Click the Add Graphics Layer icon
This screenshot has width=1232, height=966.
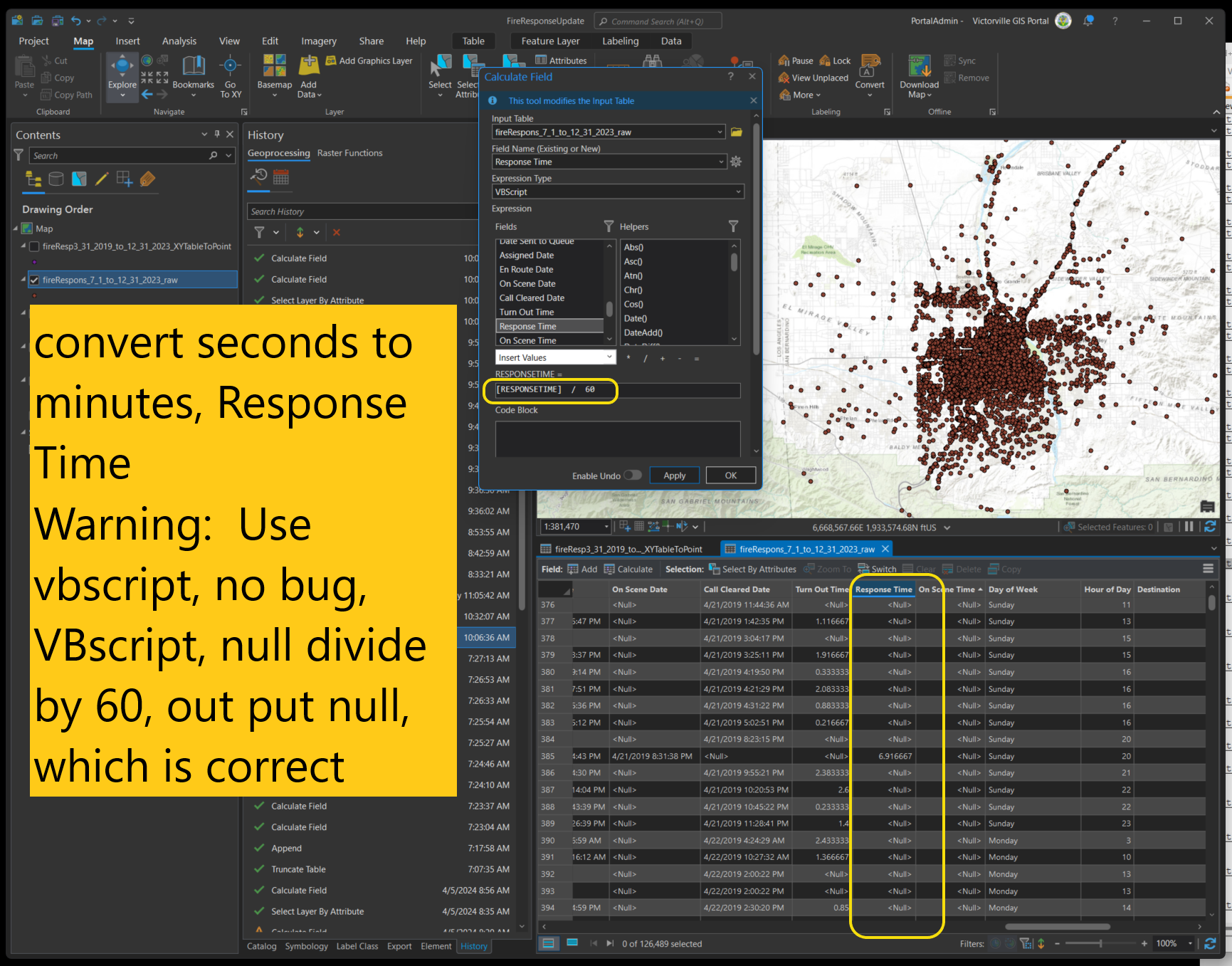coord(331,61)
